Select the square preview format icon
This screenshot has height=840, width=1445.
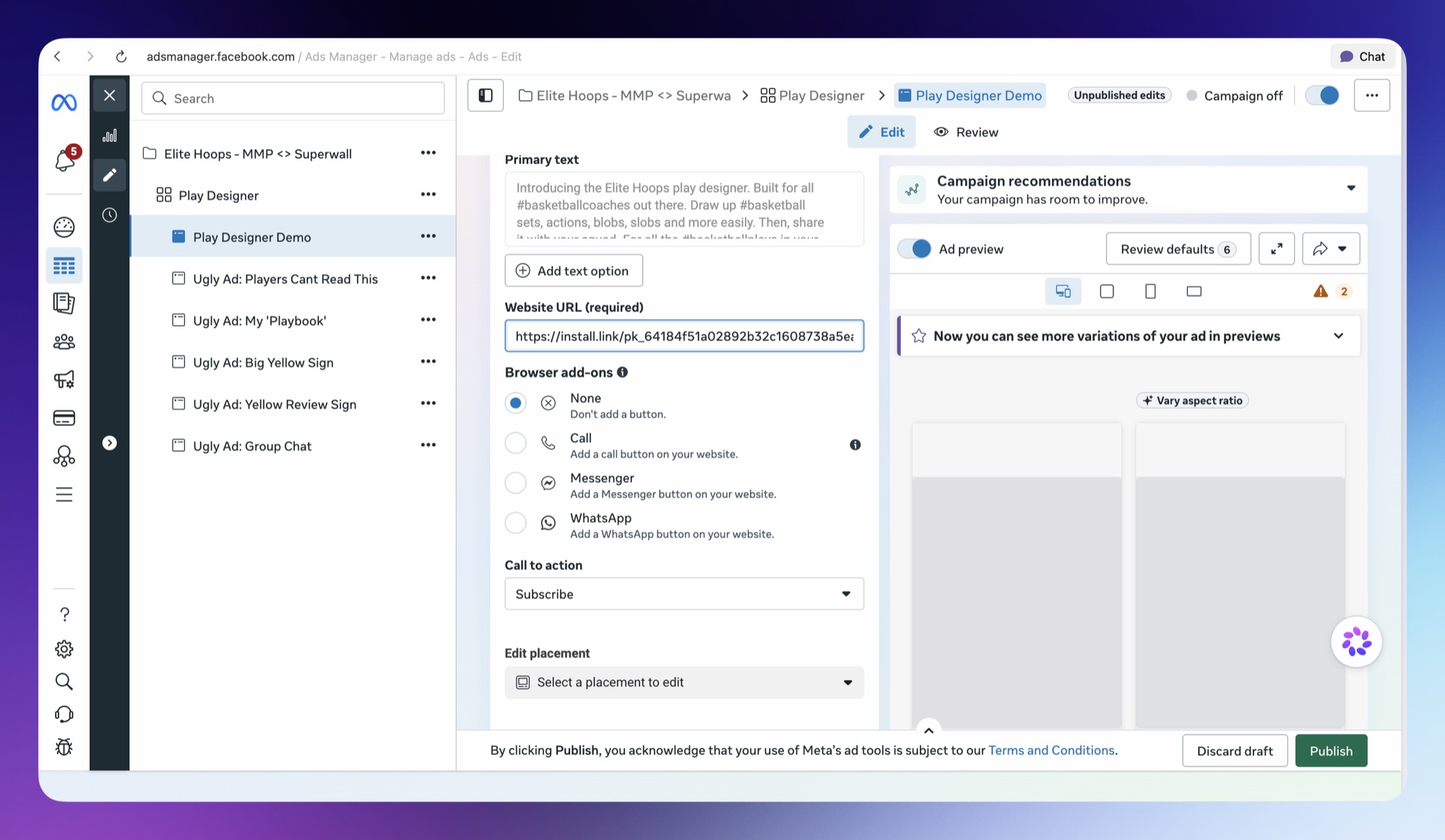coord(1106,291)
